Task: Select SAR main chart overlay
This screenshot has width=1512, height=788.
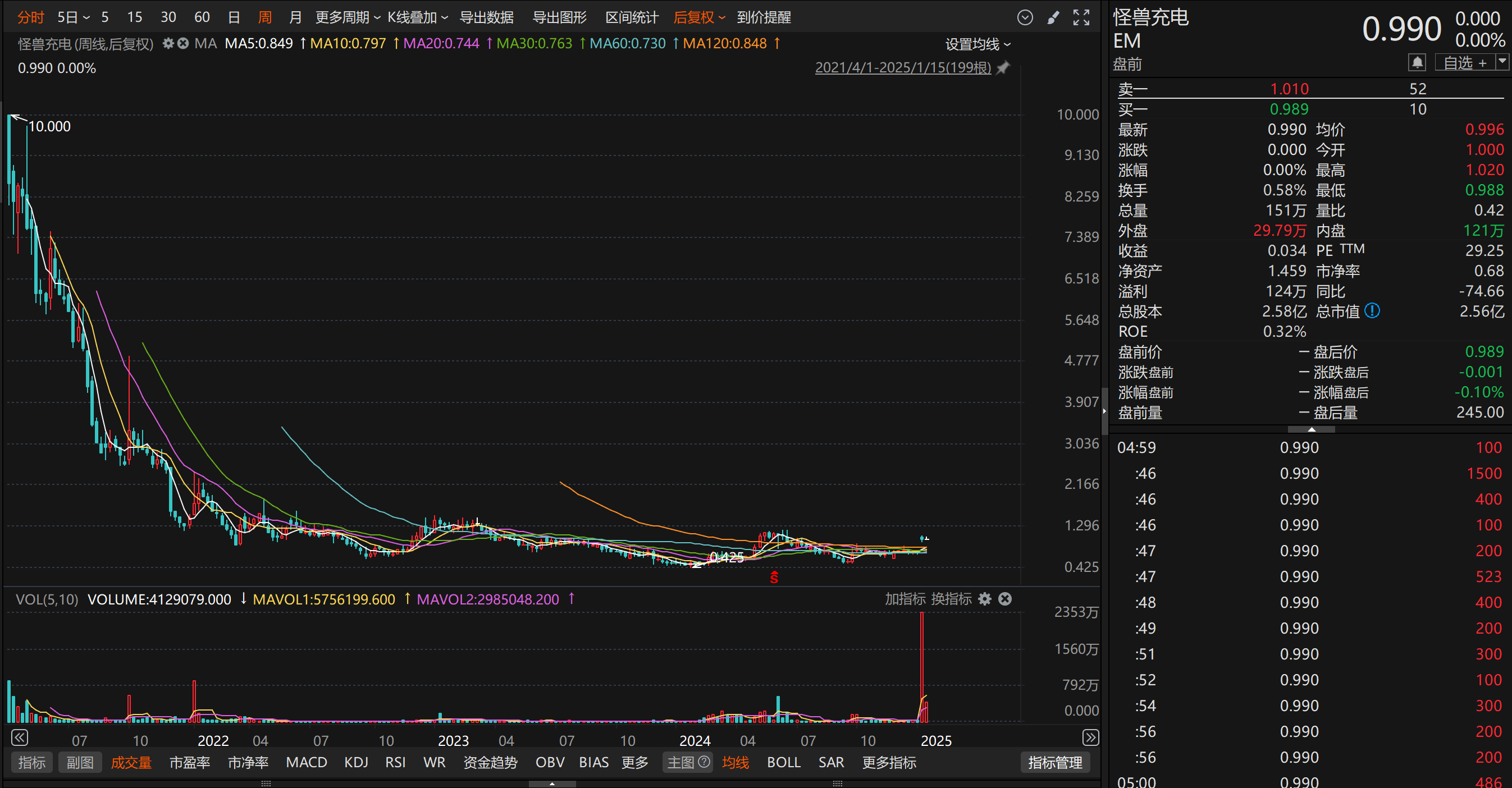Action: coord(831,762)
